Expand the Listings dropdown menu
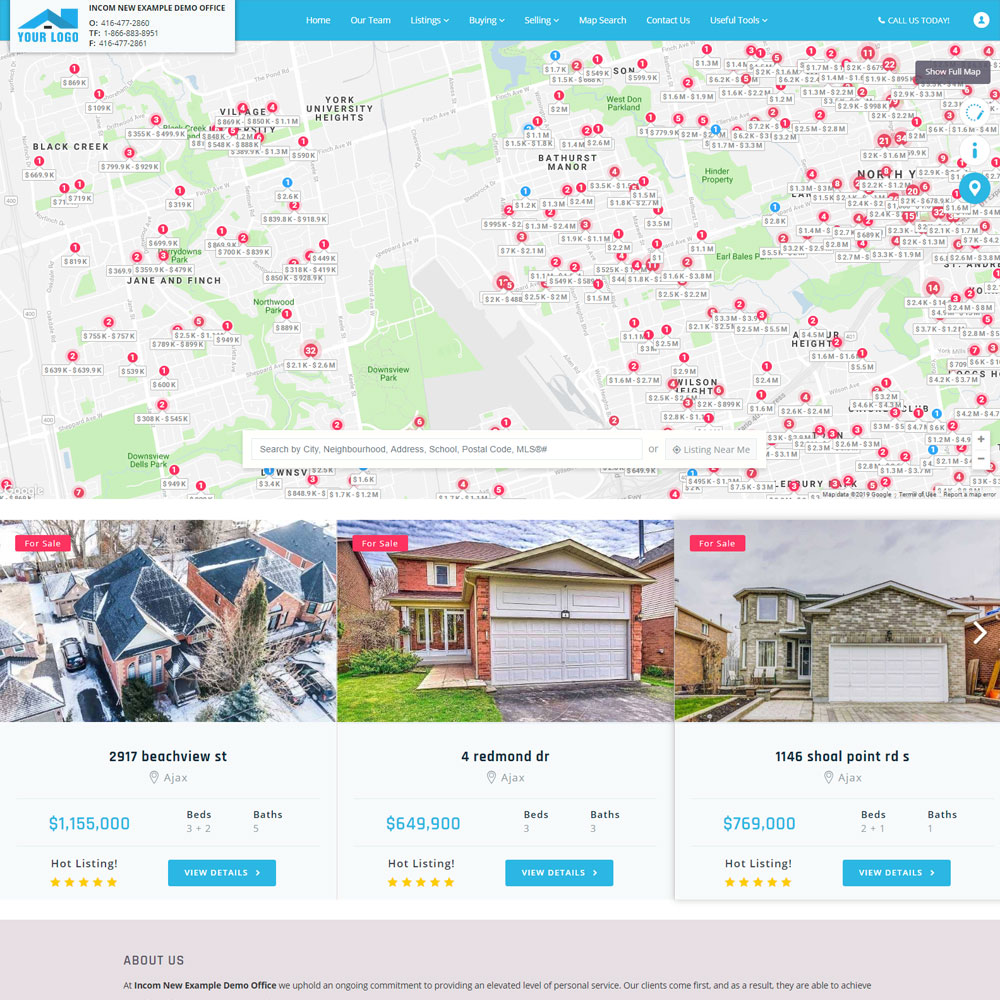The width and height of the screenshot is (1000, 1000). click(429, 20)
